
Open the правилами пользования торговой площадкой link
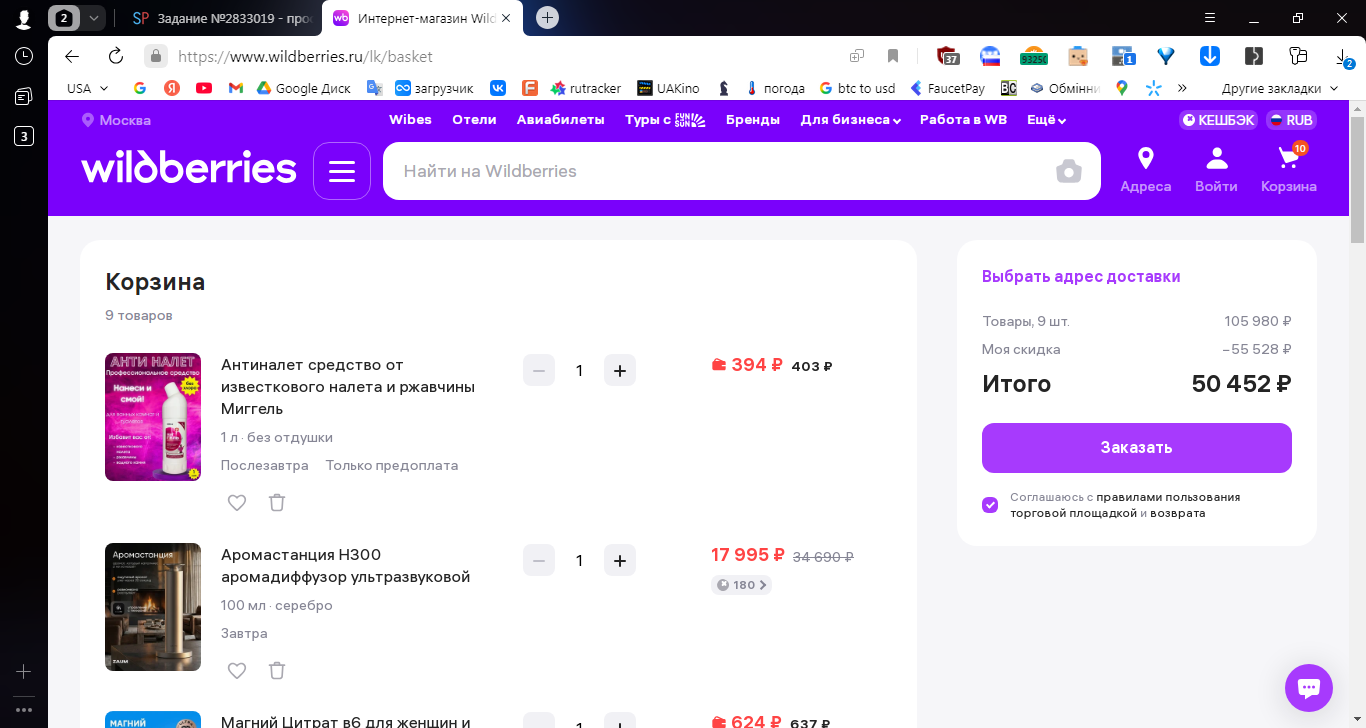click(x=1126, y=505)
